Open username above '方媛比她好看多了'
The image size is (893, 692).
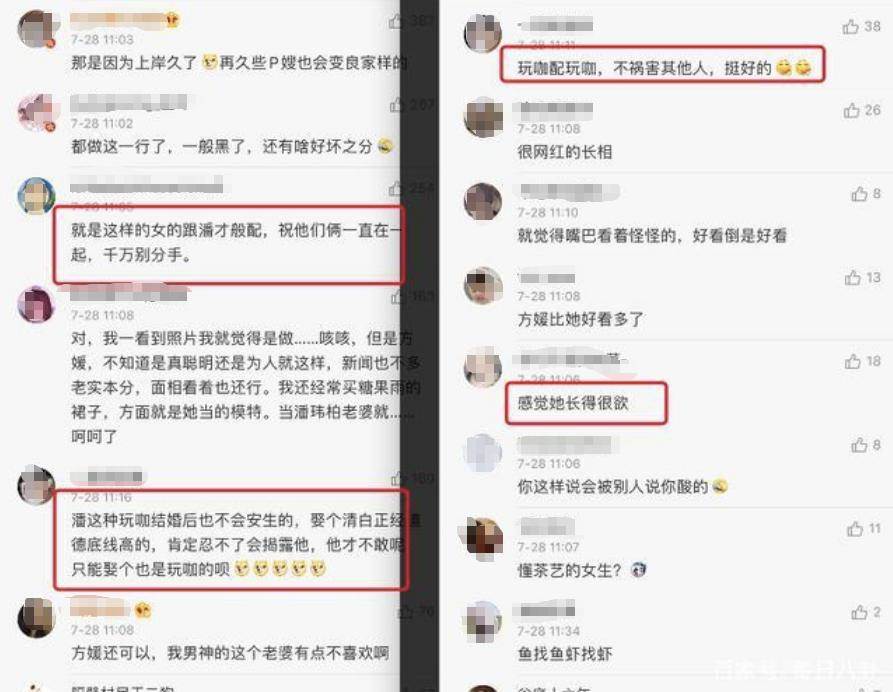(546, 278)
